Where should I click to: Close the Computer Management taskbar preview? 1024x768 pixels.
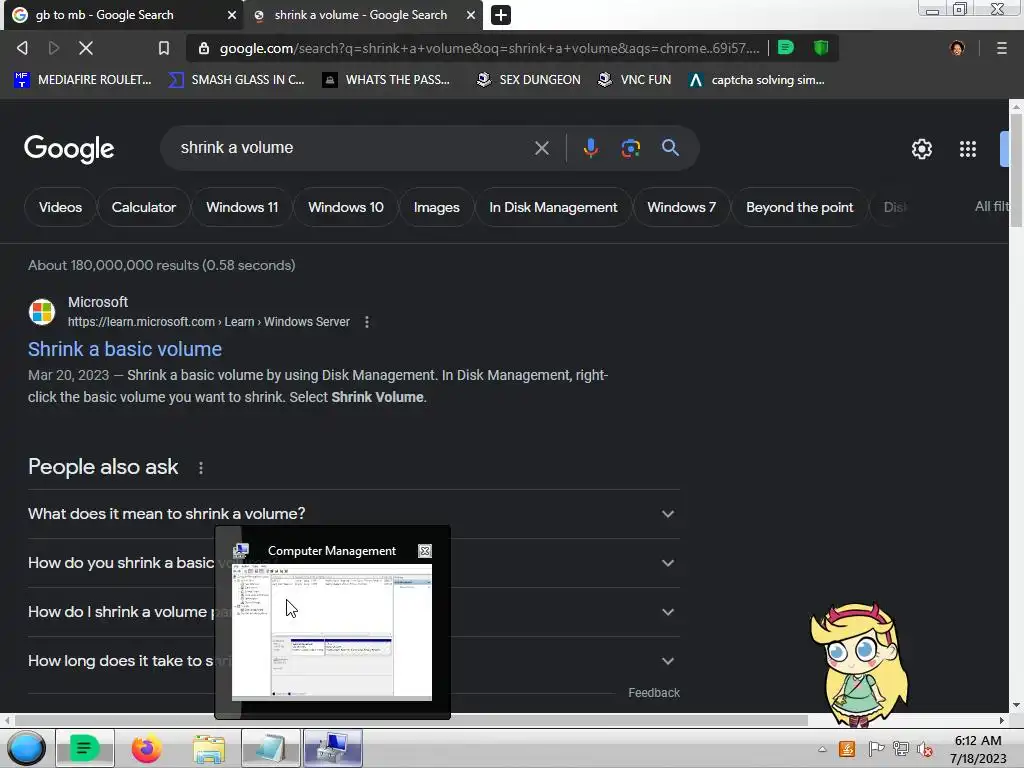pyautogui.click(x=424, y=551)
